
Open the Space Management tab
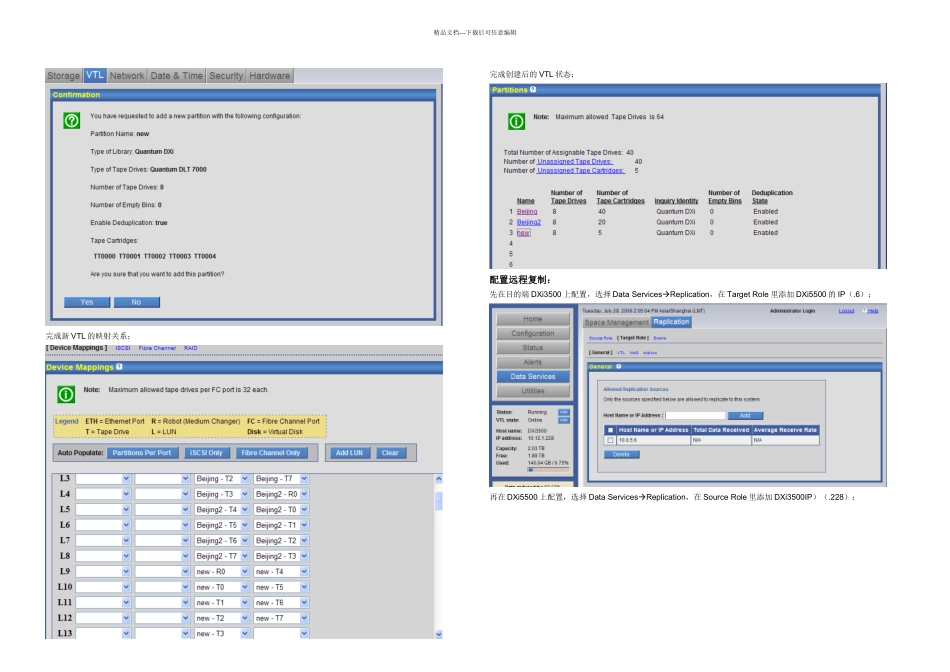[x=616, y=322]
